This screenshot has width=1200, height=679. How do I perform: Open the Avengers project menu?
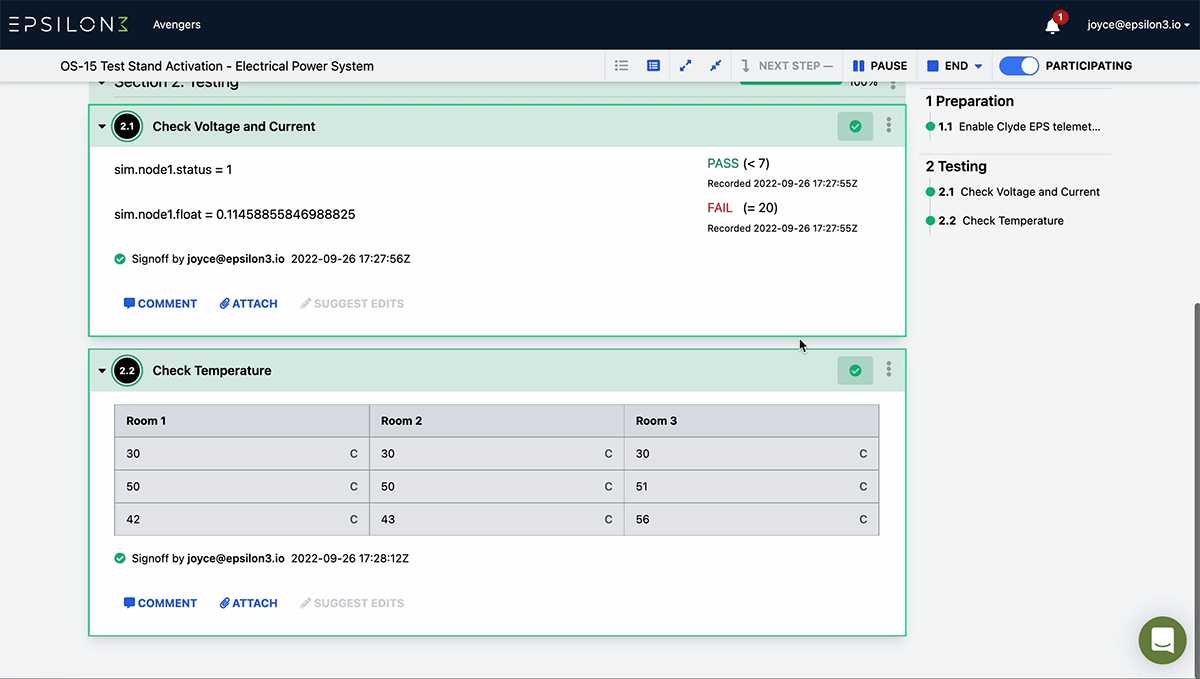click(176, 24)
